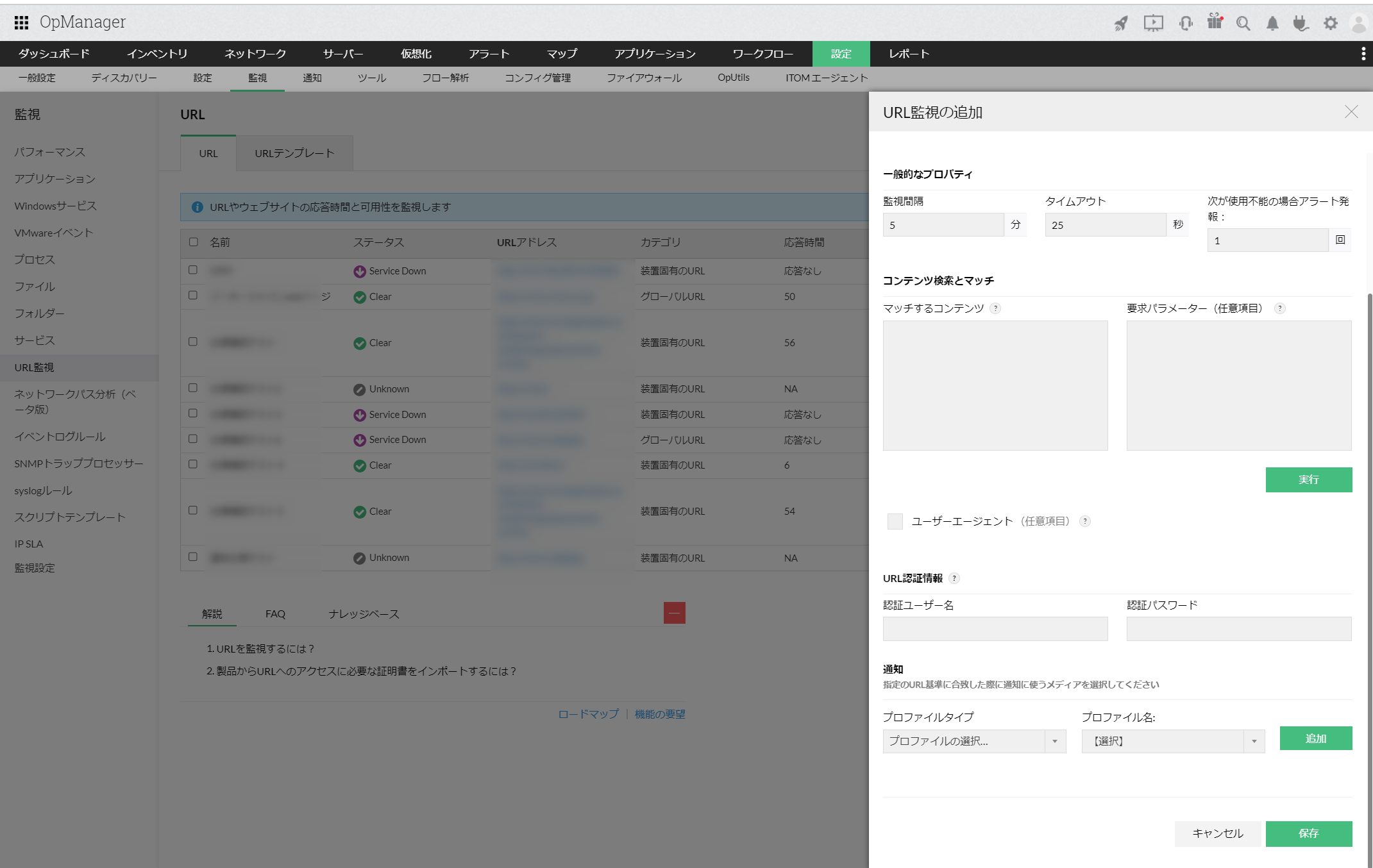
Task: Click the green 保存 button
Action: click(1308, 833)
